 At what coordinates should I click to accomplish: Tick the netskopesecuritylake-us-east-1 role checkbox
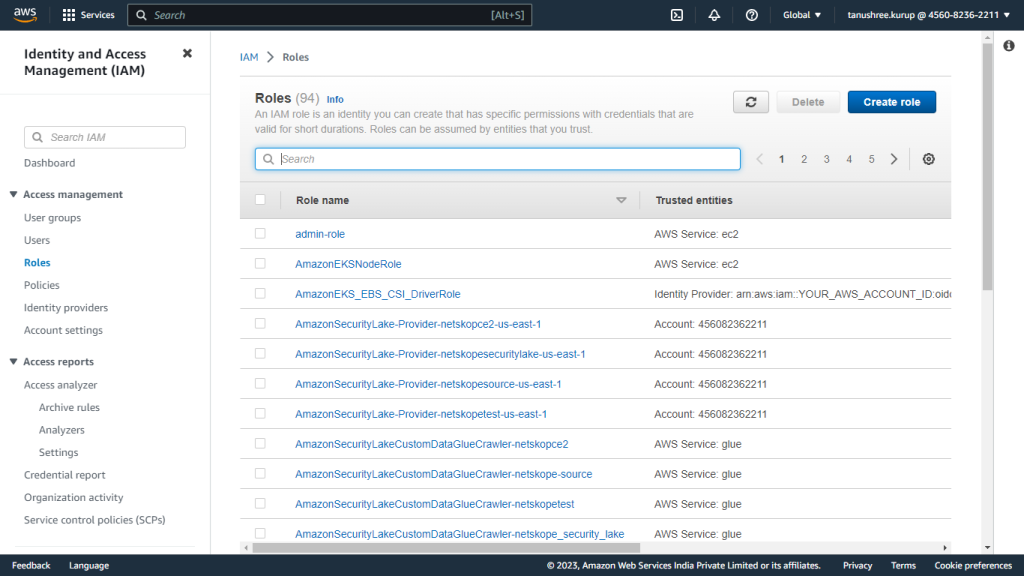pyautogui.click(x=260, y=353)
